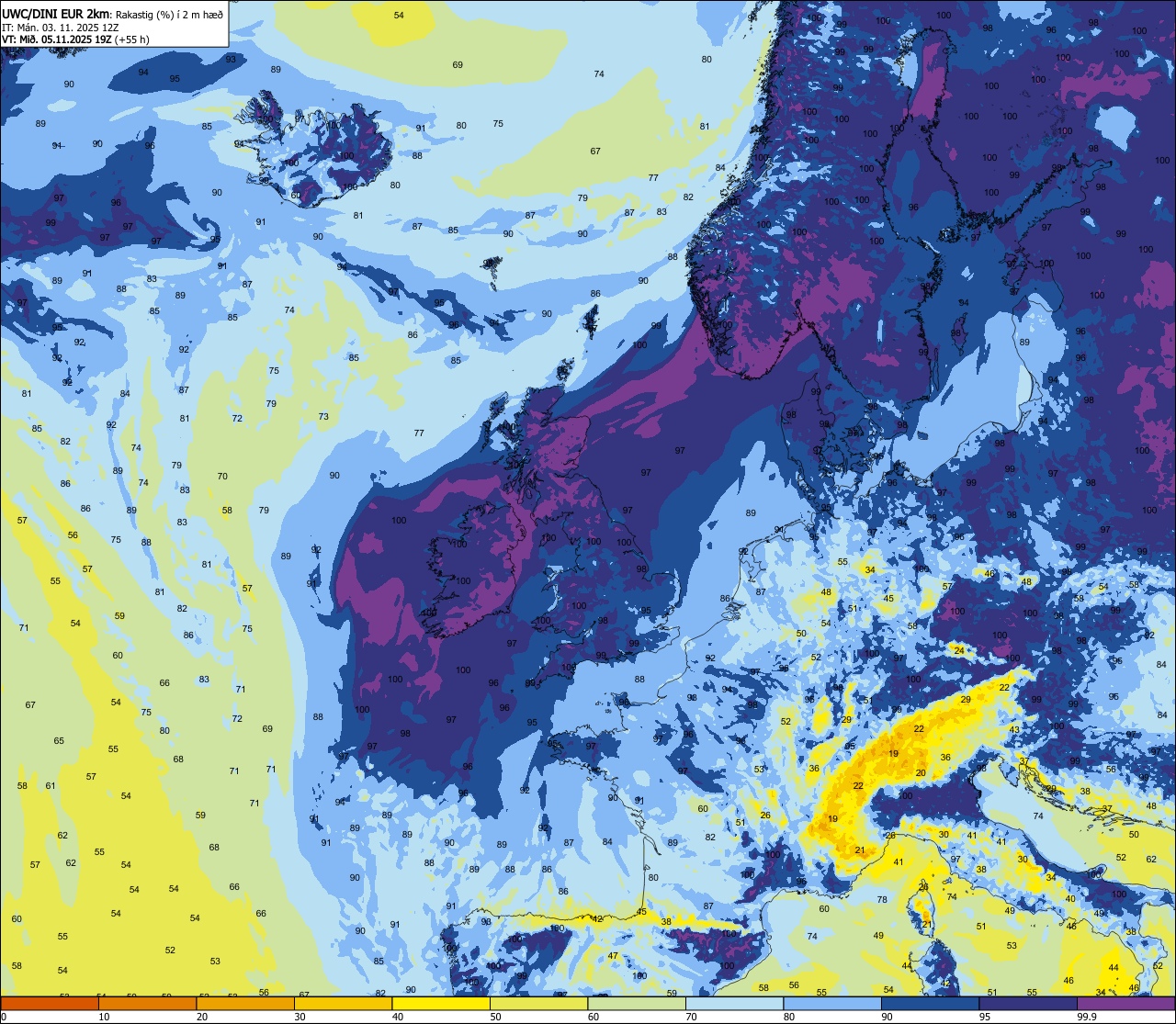
Task: Click the "Rakastig (%) í 2 m hæð" parameter label
Action: point(169,15)
